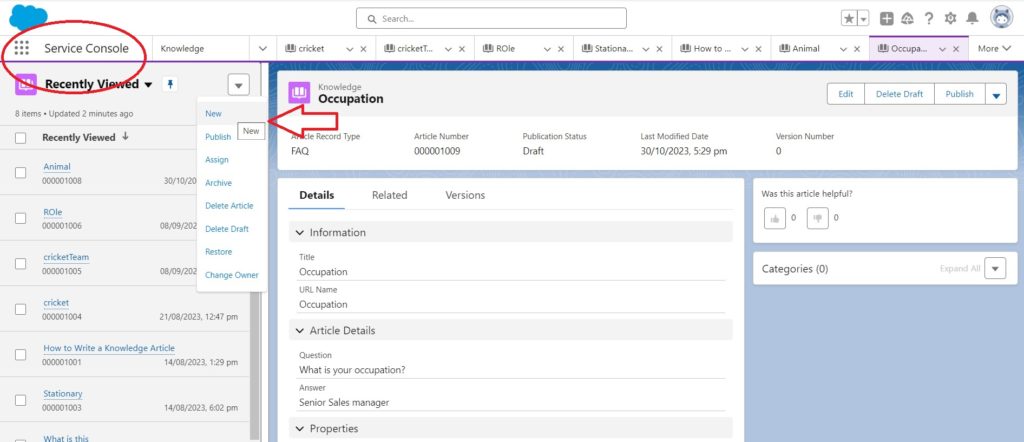Click the Edit button
The width and height of the screenshot is (1024, 442).
coord(846,94)
